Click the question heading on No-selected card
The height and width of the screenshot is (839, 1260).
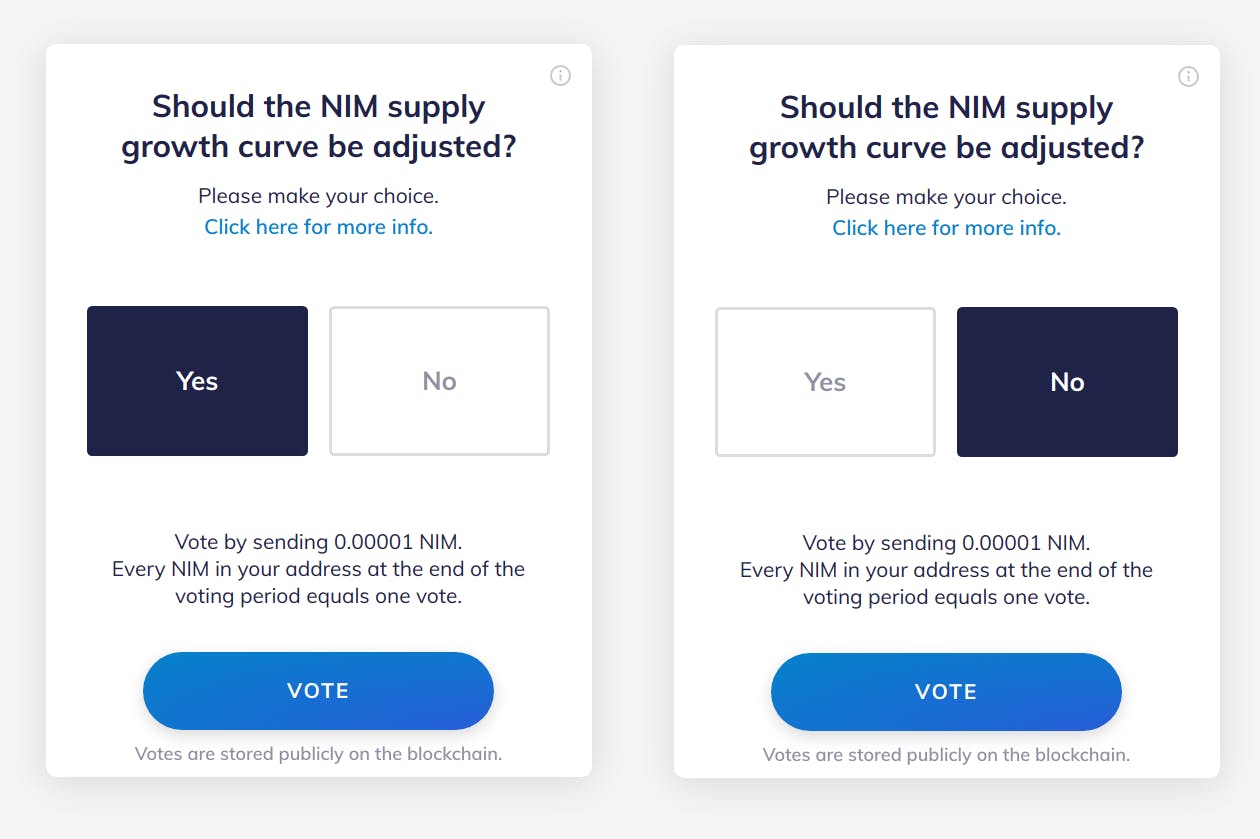pyautogui.click(x=946, y=127)
